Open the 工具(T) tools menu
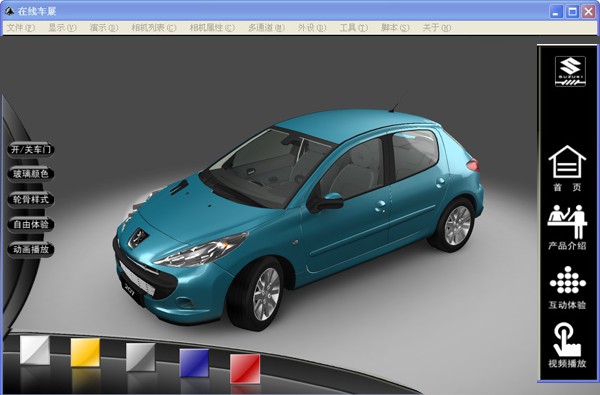The width and height of the screenshot is (600, 395). [x=353, y=28]
